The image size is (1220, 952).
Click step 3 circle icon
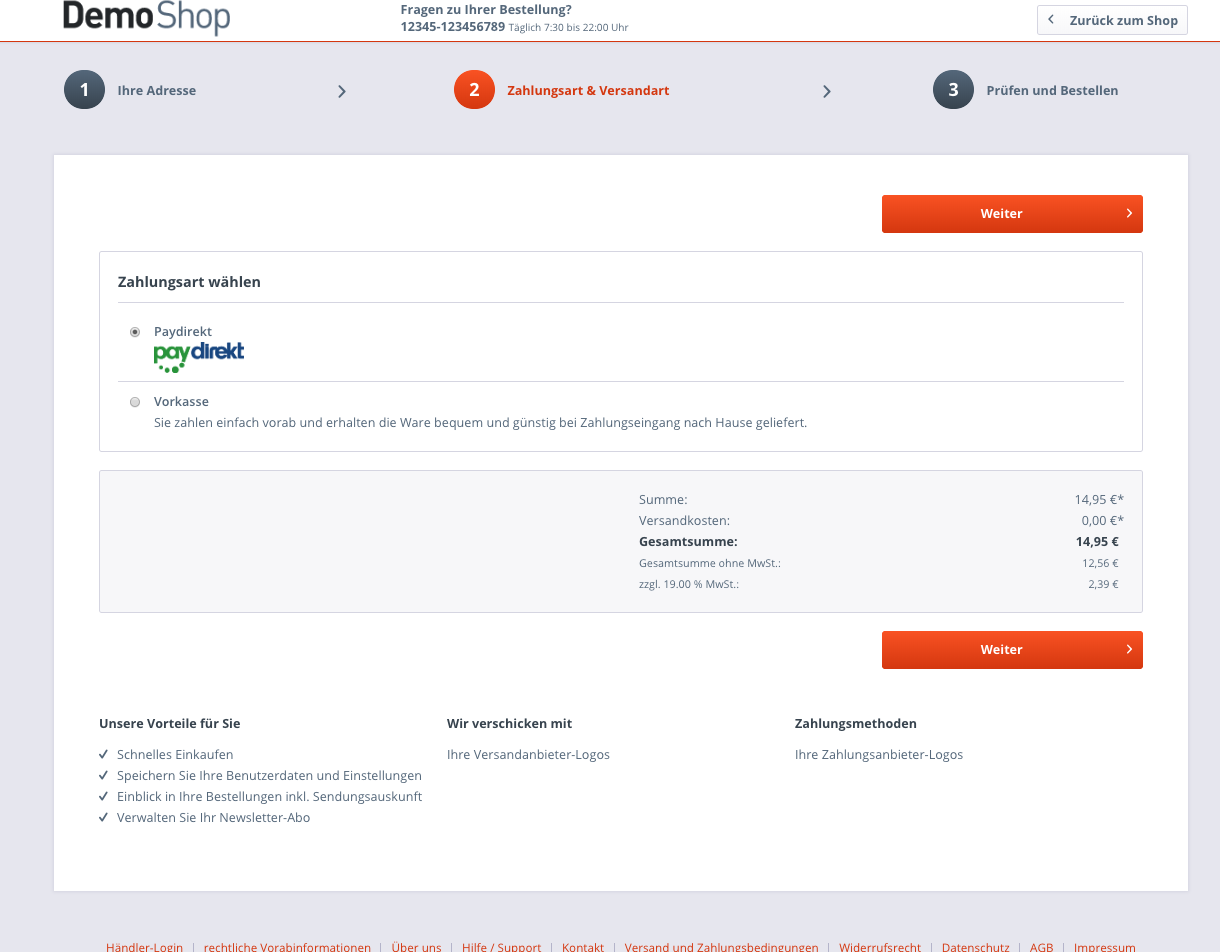[x=953, y=90]
